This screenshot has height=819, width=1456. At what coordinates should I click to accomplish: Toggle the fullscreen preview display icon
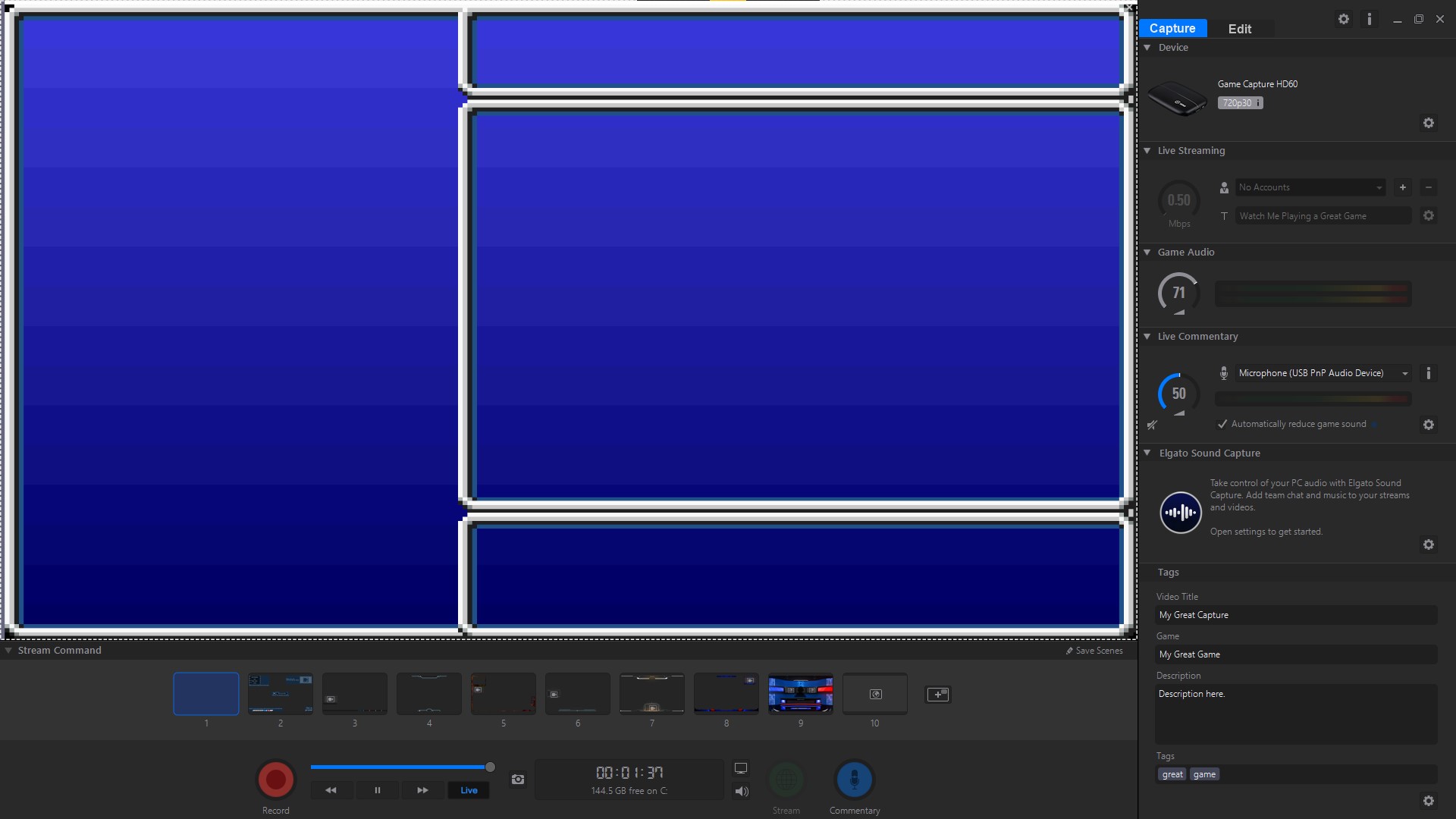741,768
